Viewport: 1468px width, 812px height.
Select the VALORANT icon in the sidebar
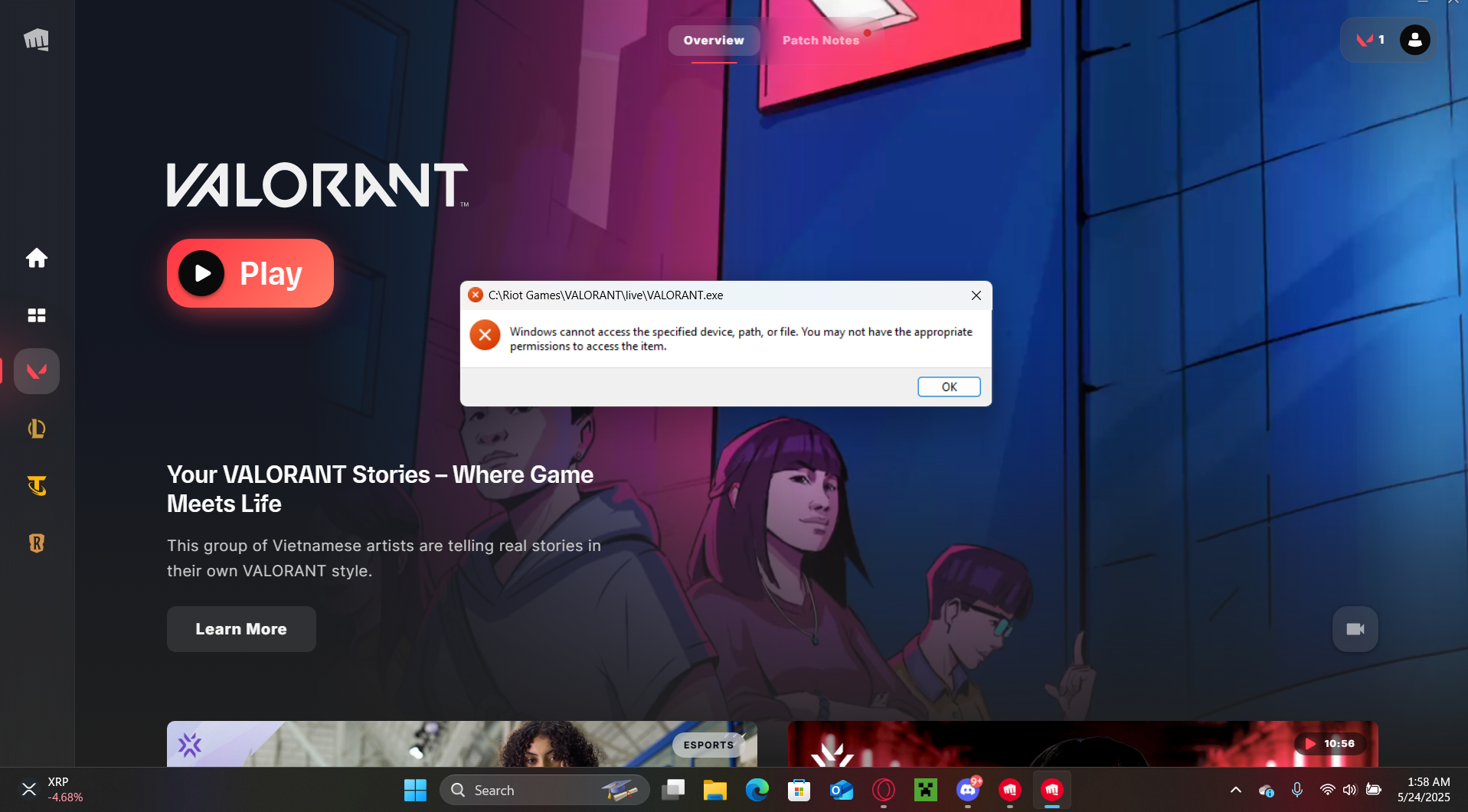(x=37, y=371)
